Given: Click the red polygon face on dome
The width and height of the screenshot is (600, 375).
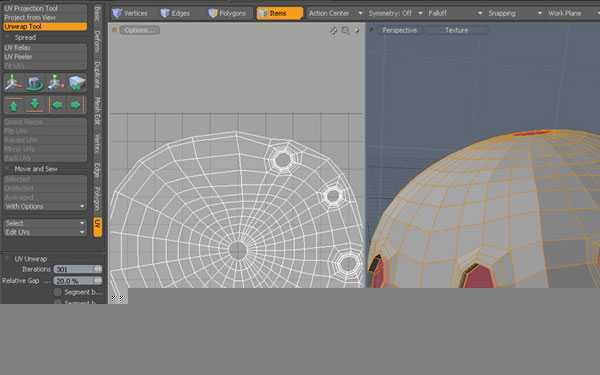Looking at the screenshot, I should [478, 277].
